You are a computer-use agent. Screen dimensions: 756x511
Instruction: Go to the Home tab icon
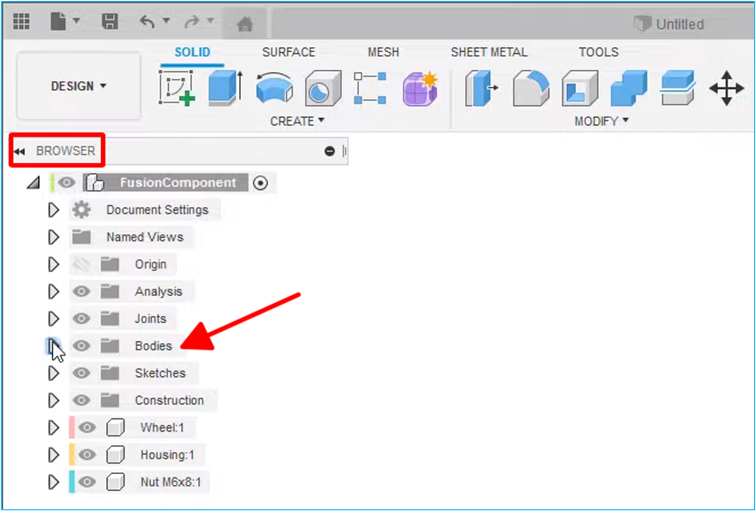coord(245,24)
